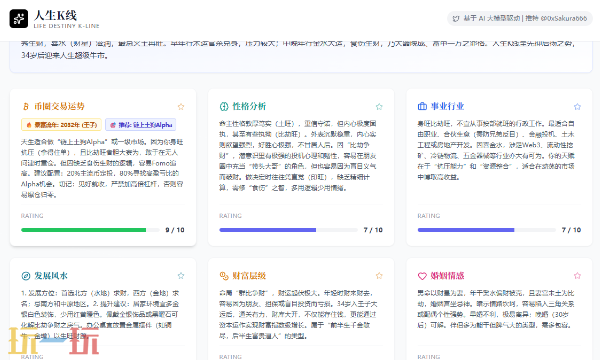Click the 性格分析 heading
Screen dimensions: 600x360
coord(249,106)
